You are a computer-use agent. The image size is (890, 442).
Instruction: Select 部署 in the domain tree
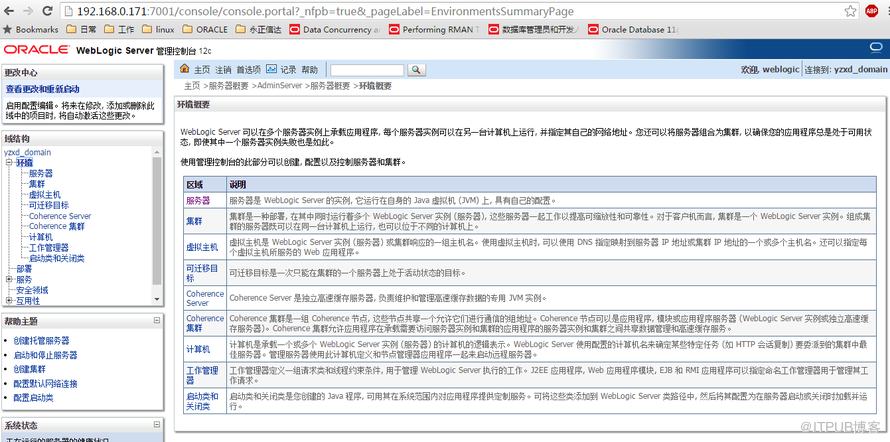coord(24,269)
